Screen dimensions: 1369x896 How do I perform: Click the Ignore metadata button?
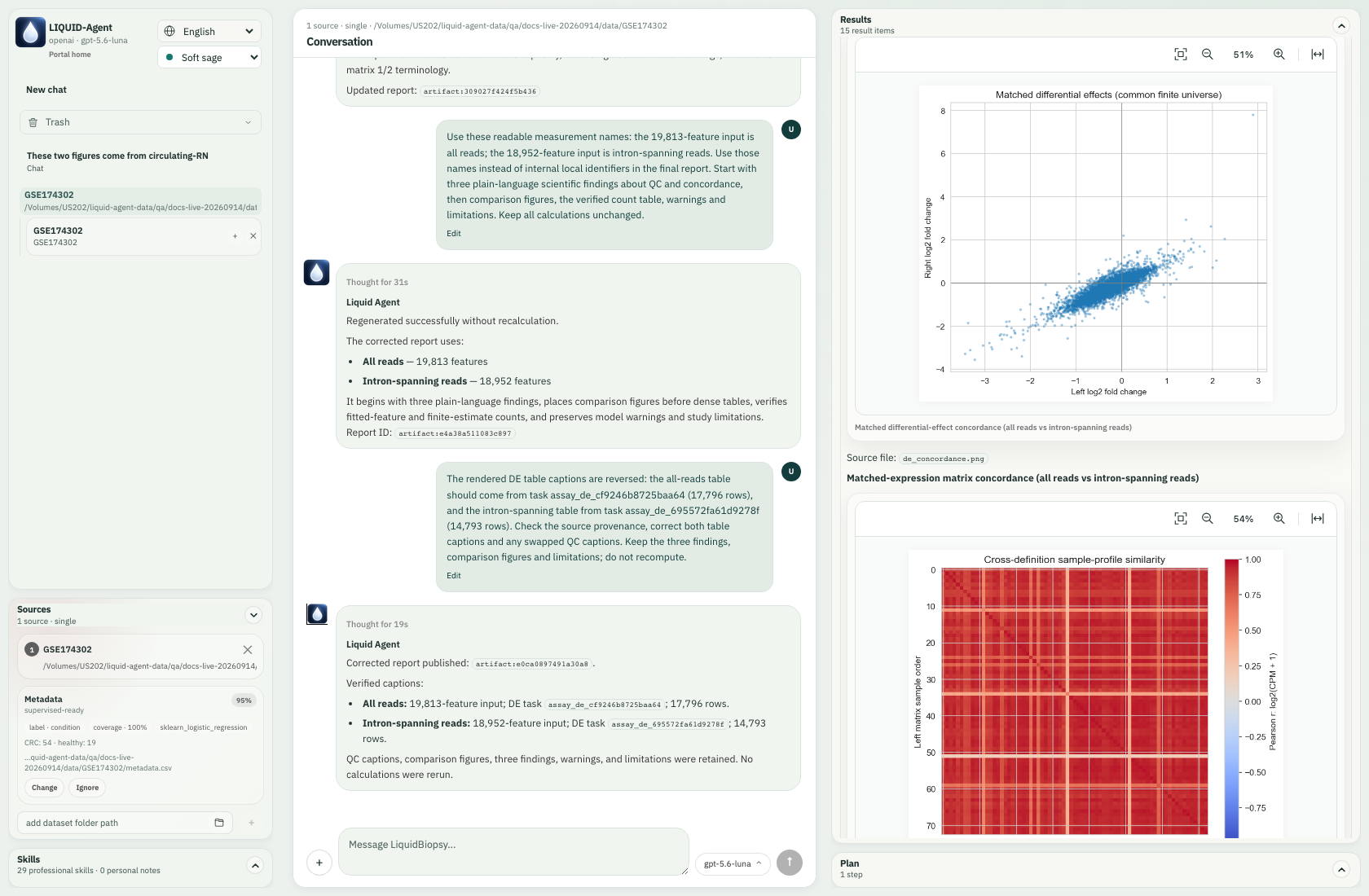click(87, 788)
